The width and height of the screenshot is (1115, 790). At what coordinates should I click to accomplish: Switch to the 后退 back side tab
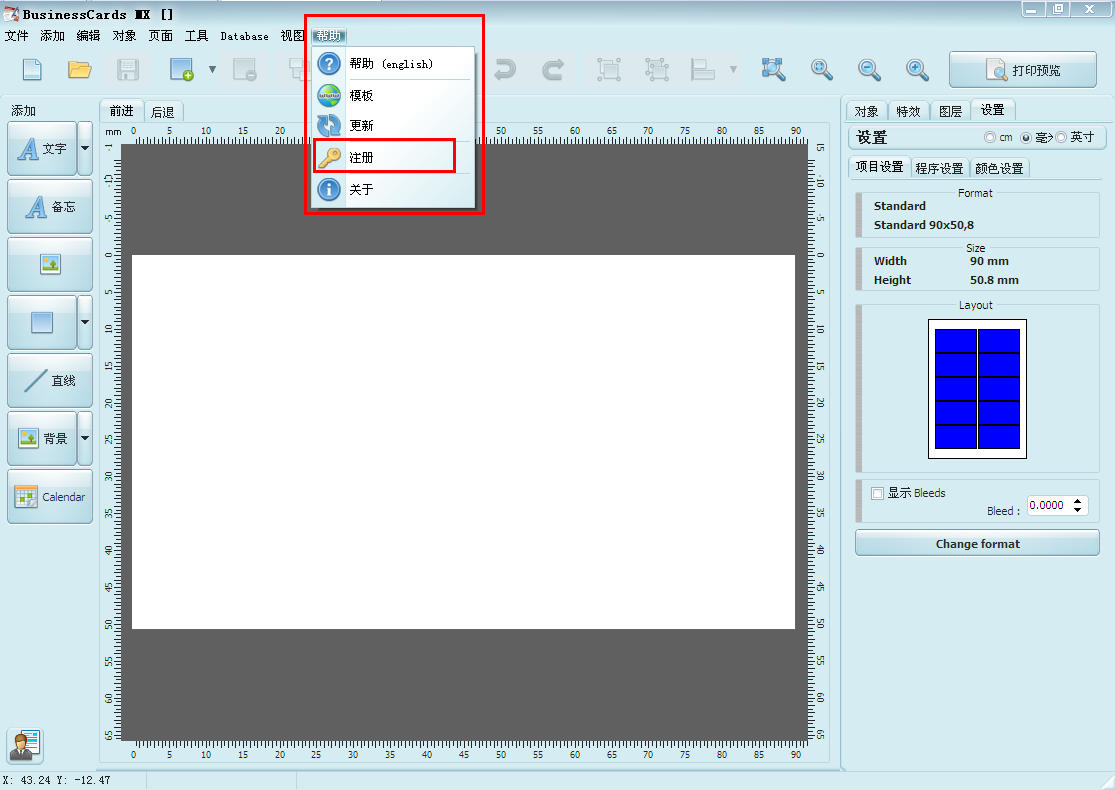coord(163,112)
